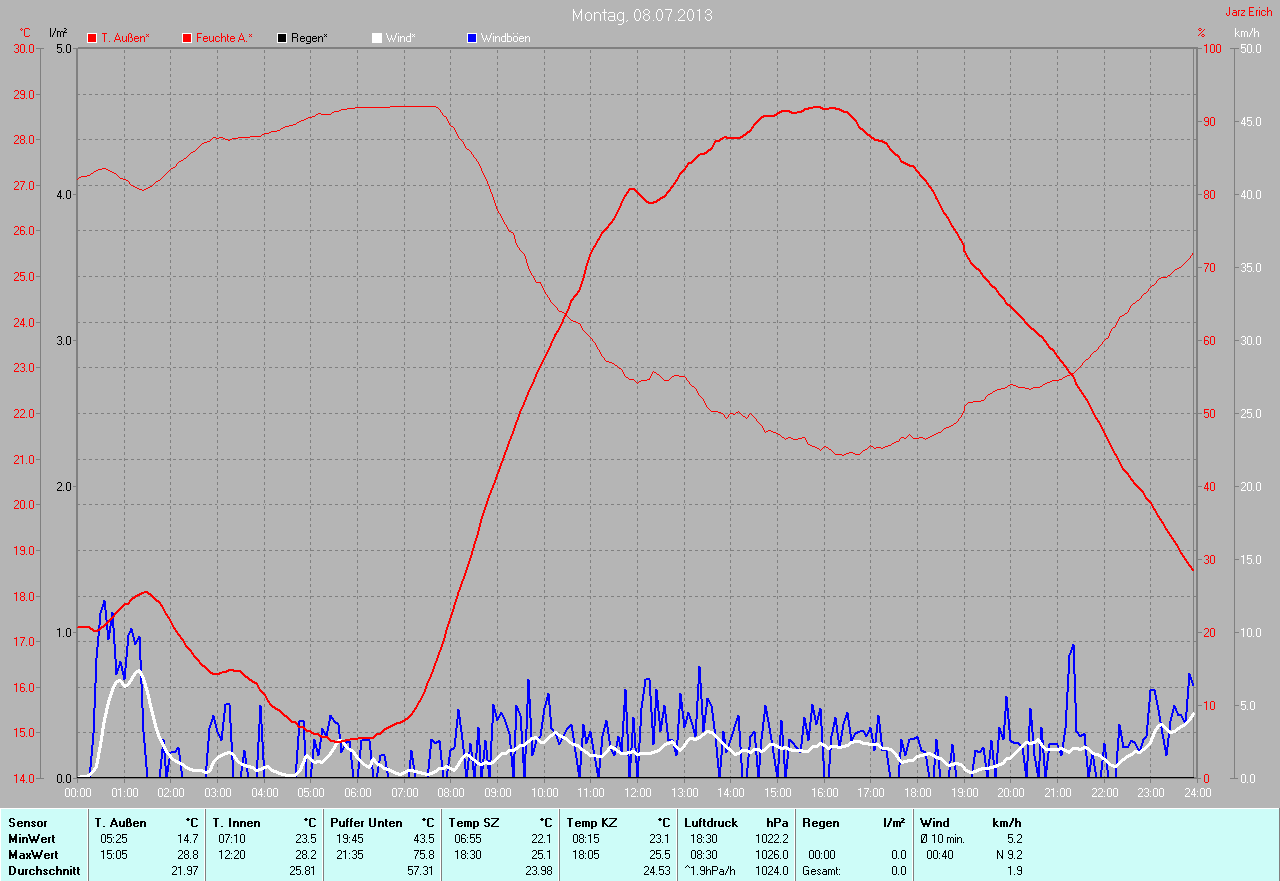Viewport: 1280px width, 881px height.
Task: Click the red T. Außen legend square
Action: (92, 38)
